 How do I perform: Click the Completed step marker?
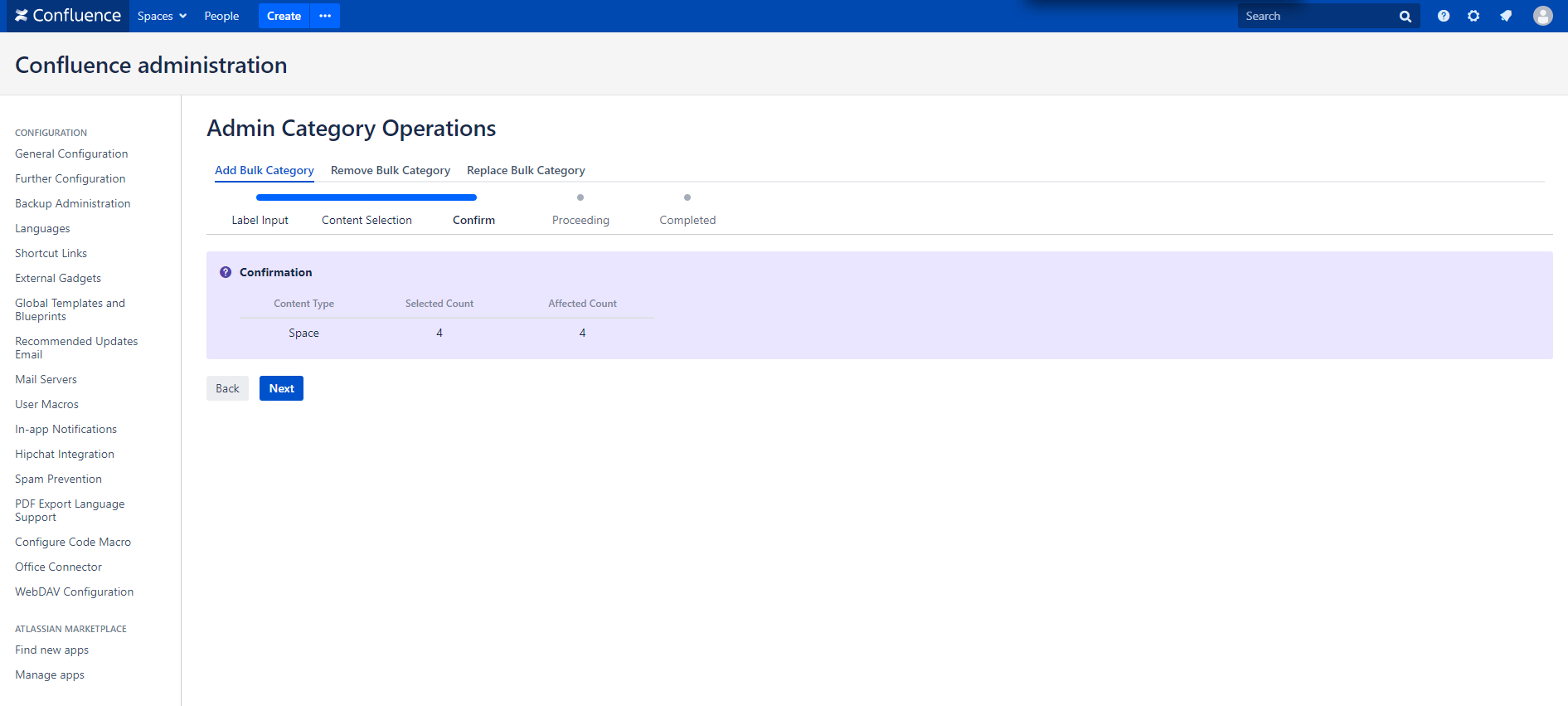coord(687,197)
